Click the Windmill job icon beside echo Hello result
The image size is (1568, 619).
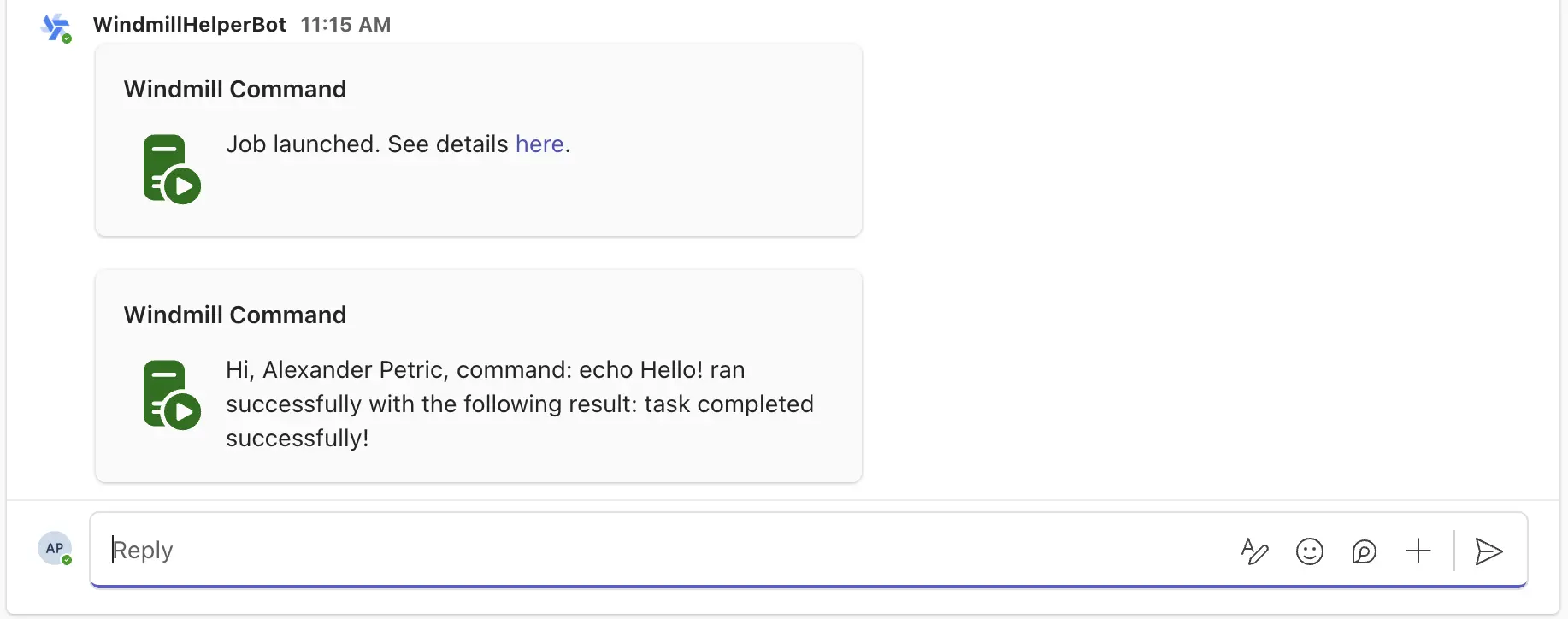click(171, 395)
